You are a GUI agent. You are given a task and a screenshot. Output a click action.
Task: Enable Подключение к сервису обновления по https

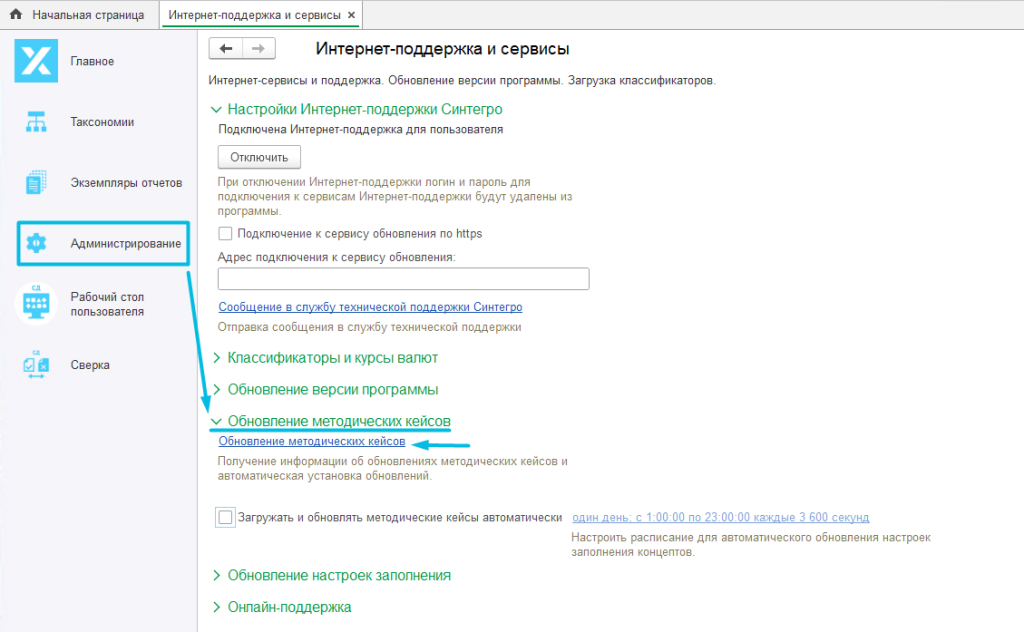(224, 232)
